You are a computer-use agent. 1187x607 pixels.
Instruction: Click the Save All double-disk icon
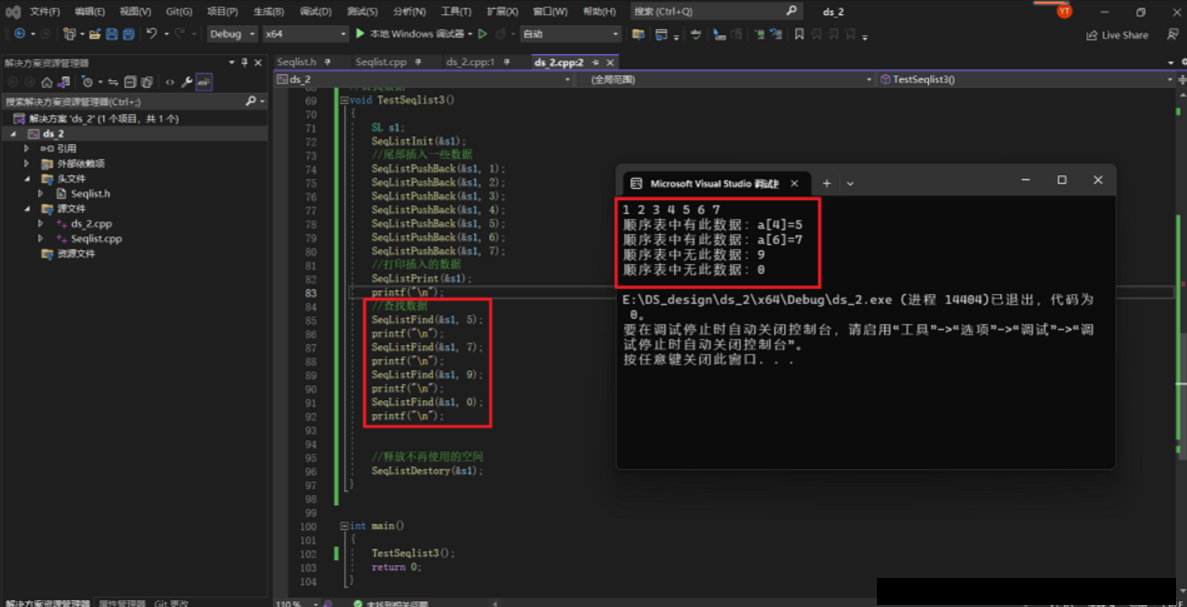129,34
